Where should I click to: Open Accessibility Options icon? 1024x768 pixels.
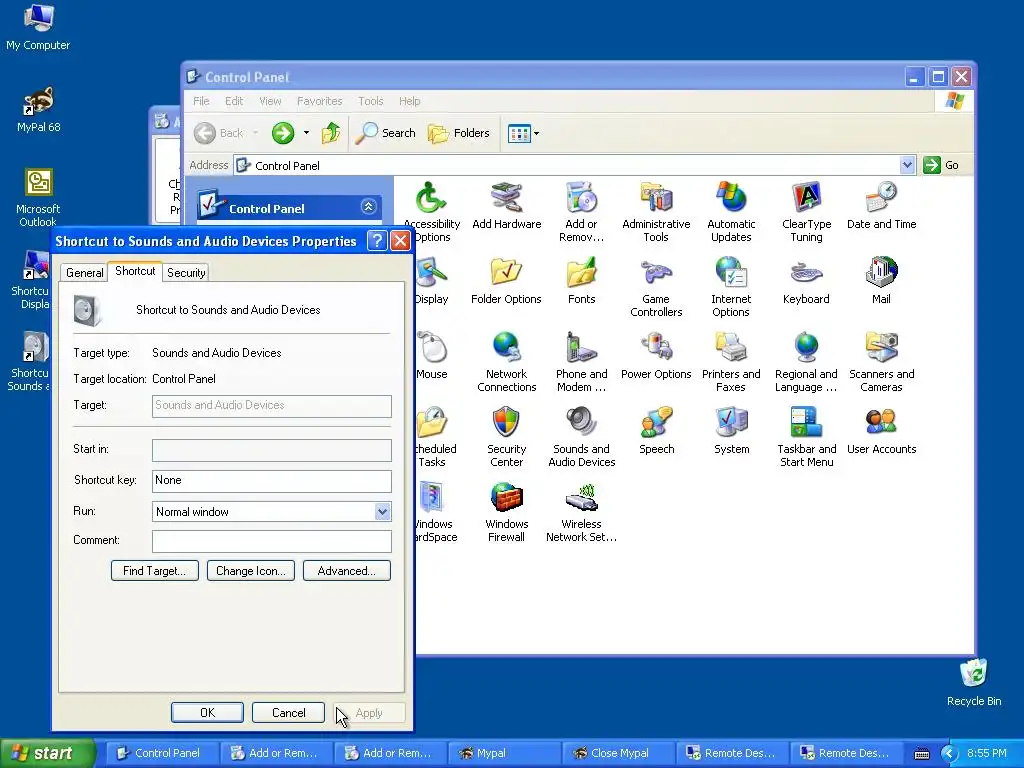(x=432, y=212)
